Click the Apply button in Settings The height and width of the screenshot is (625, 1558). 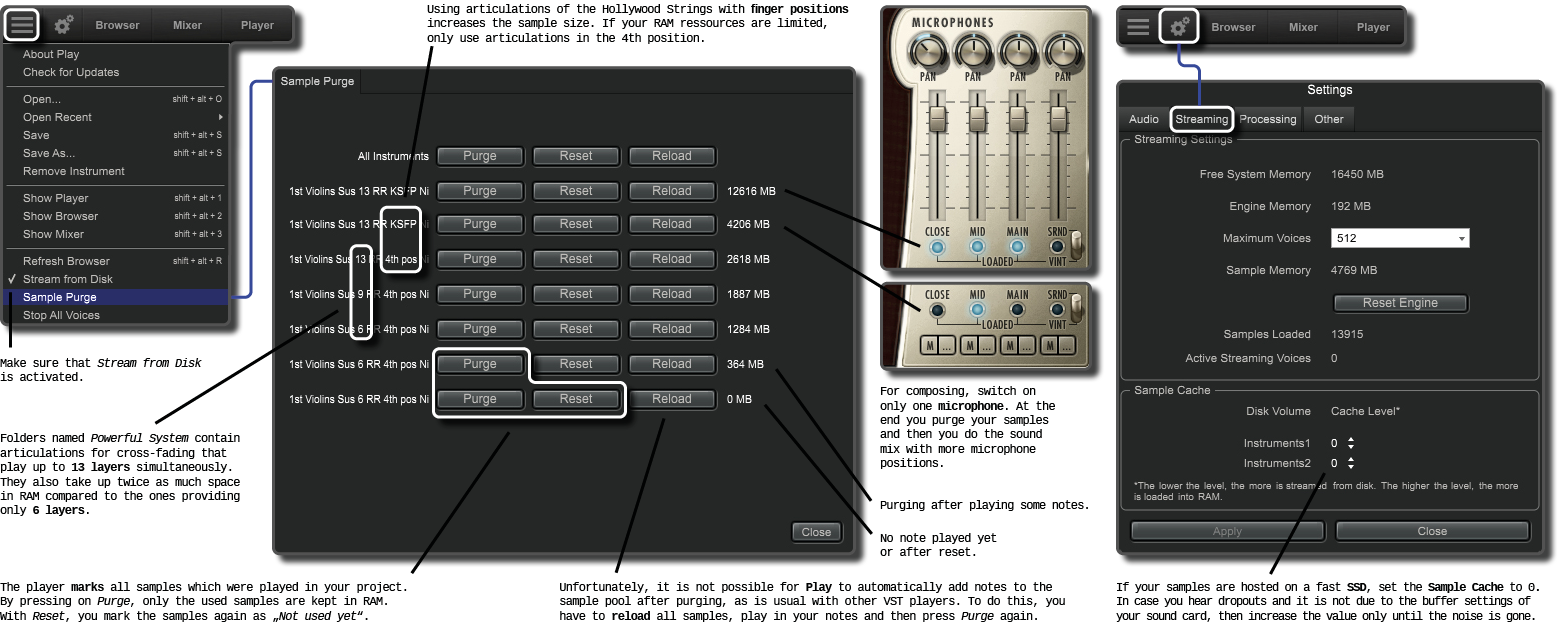tap(1227, 531)
